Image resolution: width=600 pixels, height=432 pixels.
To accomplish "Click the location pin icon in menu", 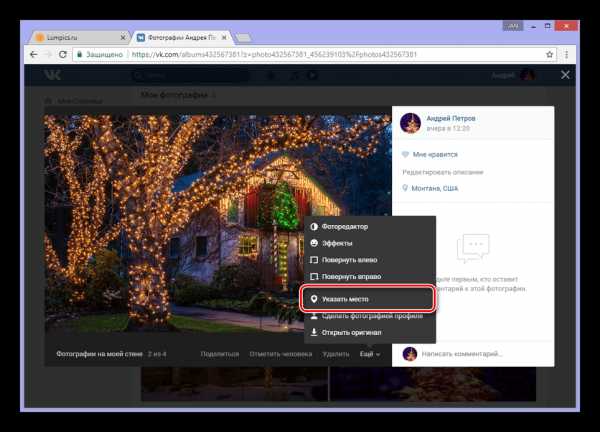I will click(314, 299).
